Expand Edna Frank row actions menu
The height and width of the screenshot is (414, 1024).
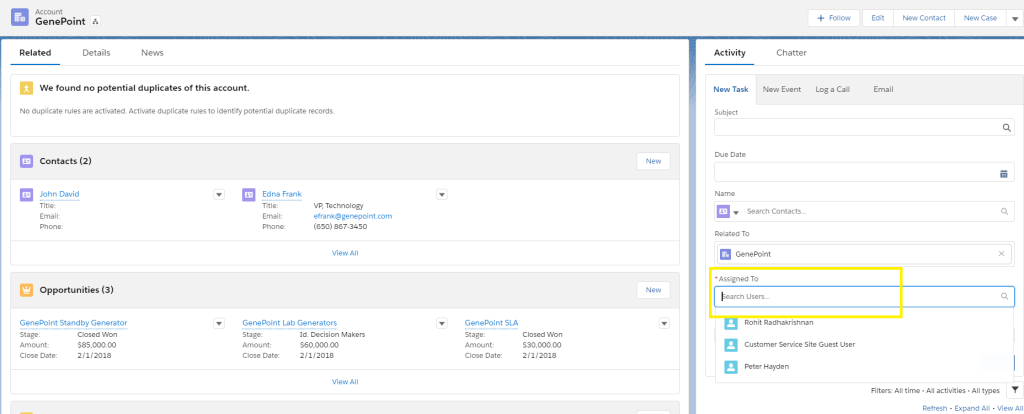coord(441,195)
